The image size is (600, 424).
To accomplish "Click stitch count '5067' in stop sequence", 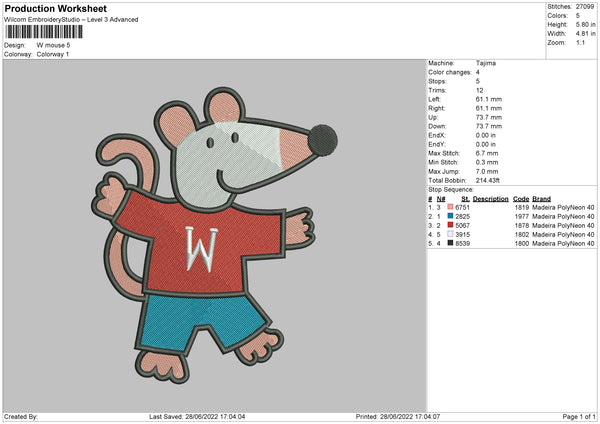I will pos(462,225).
